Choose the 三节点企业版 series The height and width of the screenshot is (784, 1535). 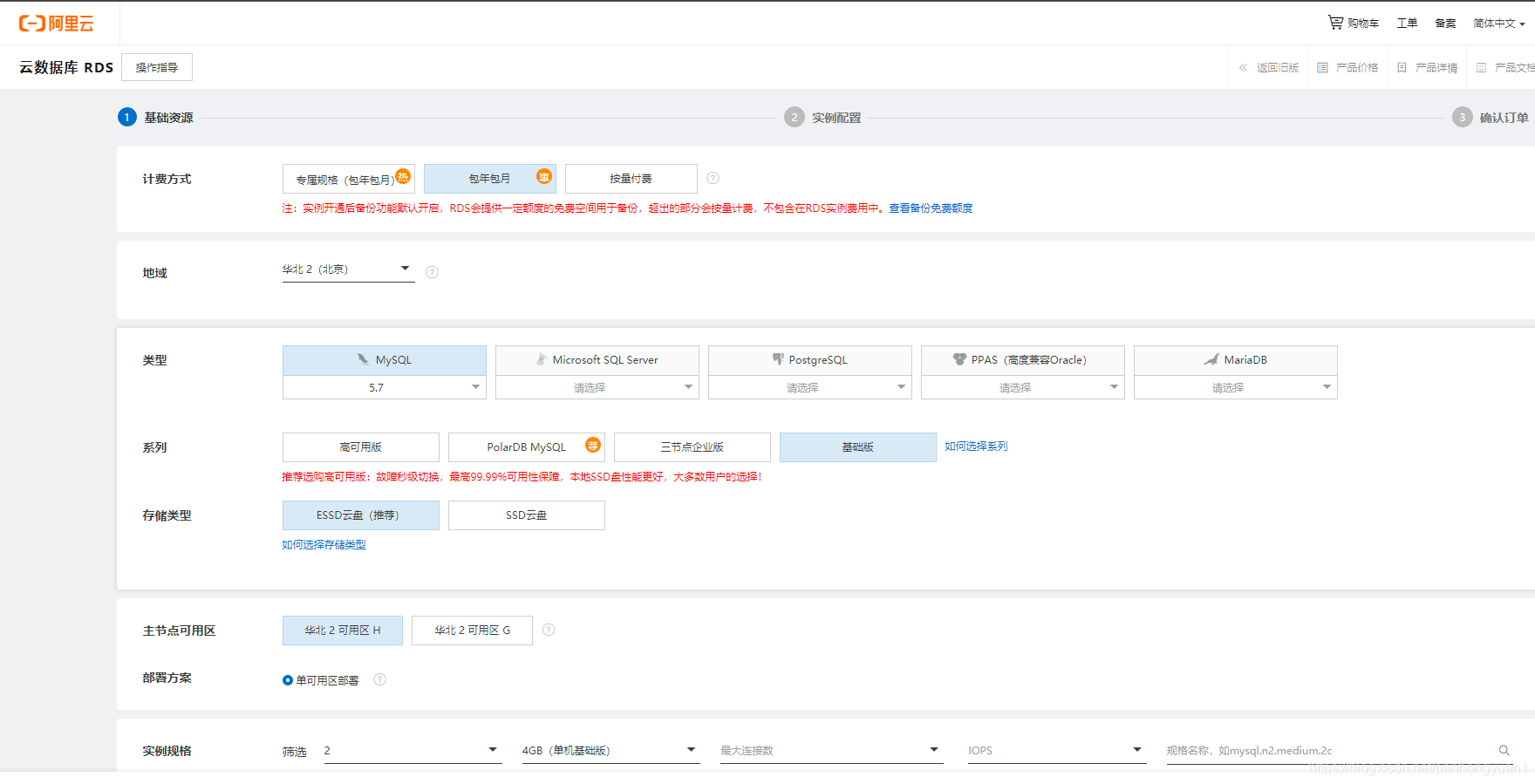(x=692, y=447)
